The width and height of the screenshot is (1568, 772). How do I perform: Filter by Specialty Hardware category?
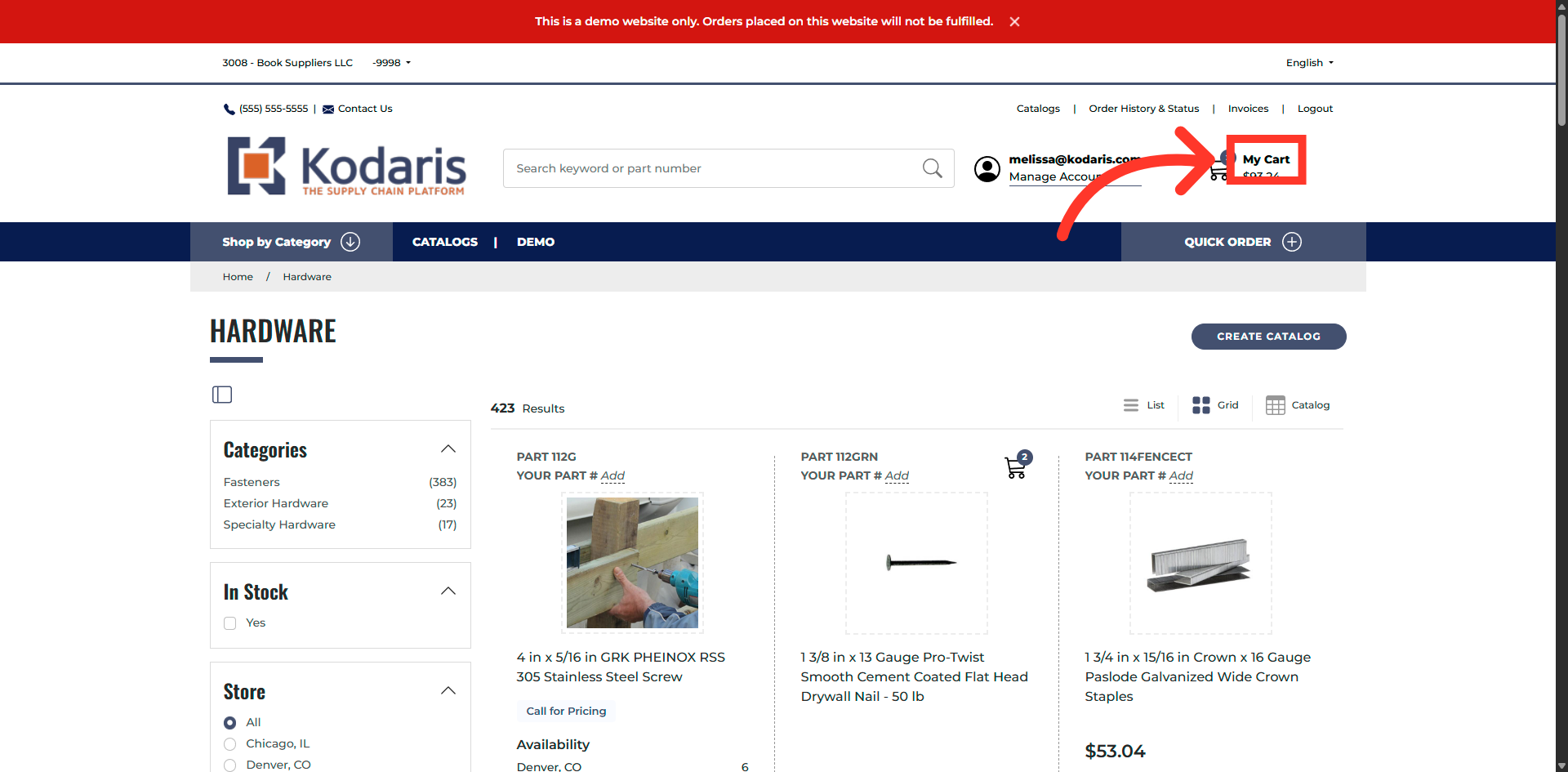point(279,524)
